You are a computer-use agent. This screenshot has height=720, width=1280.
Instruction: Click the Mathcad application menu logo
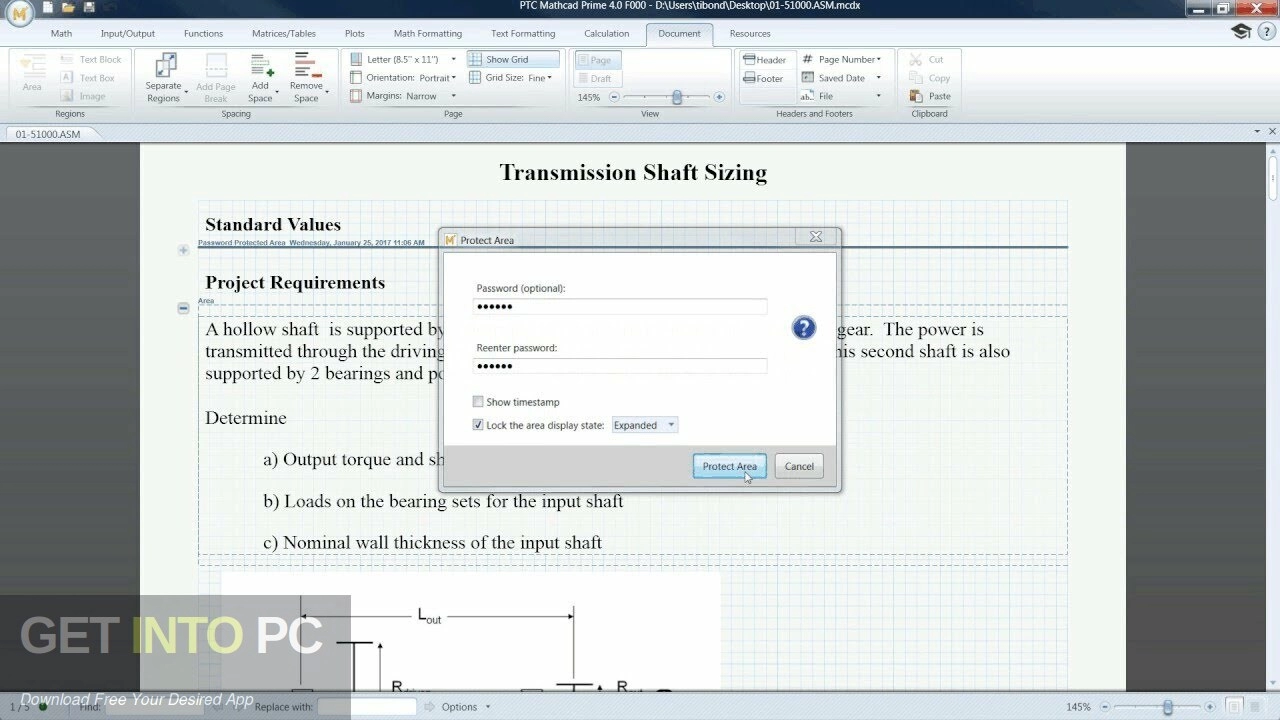(18, 11)
